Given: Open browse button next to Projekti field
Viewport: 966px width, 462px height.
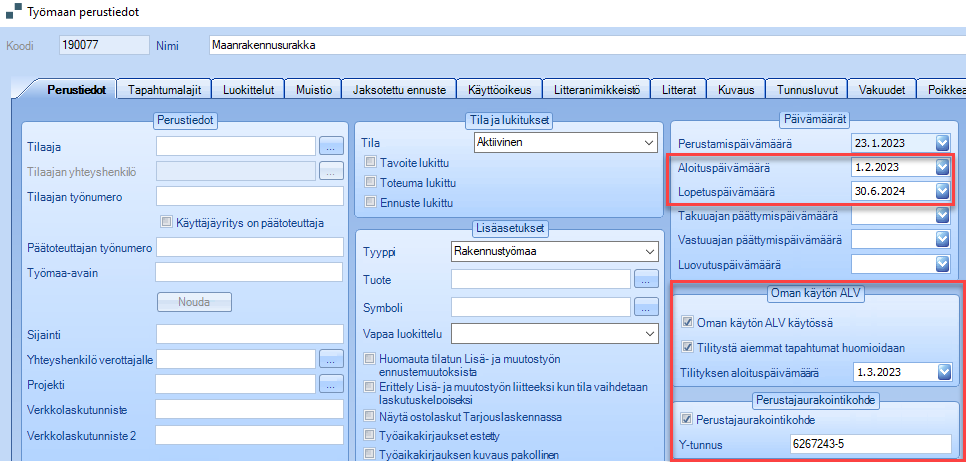Looking at the screenshot, I should coord(331,384).
